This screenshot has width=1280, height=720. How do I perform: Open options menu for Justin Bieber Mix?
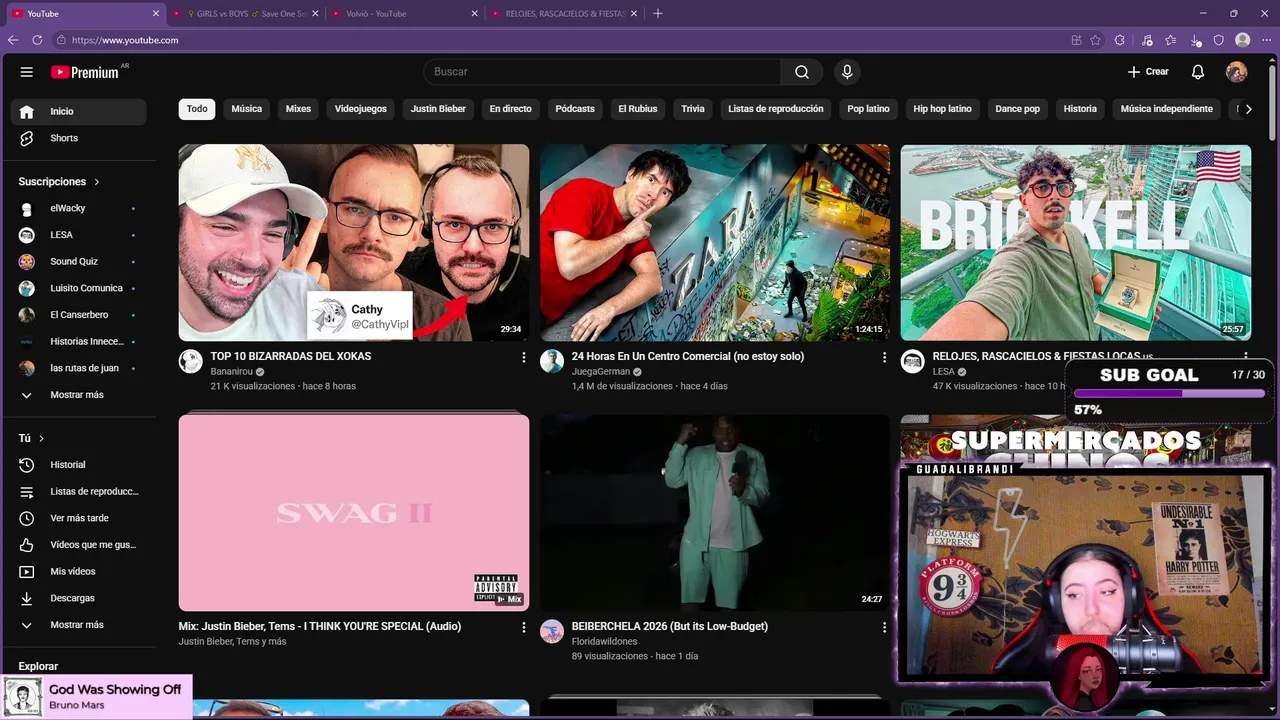tap(523, 627)
